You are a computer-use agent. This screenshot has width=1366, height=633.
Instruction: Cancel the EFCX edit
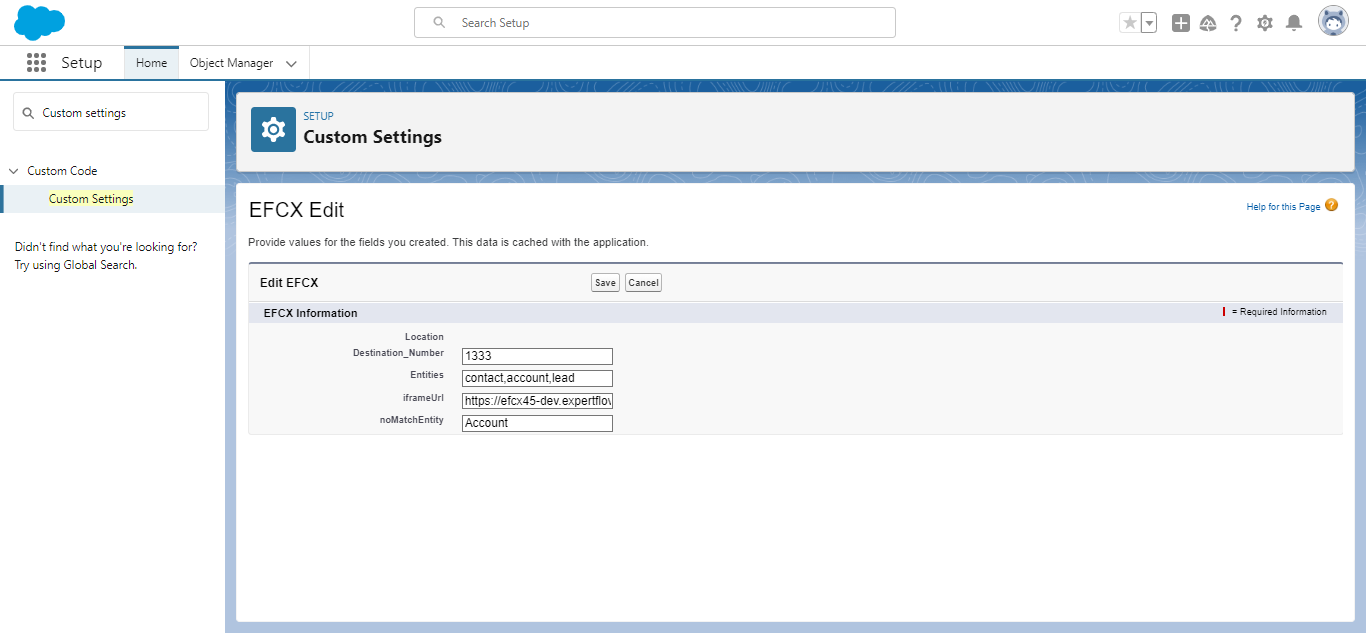tap(643, 283)
